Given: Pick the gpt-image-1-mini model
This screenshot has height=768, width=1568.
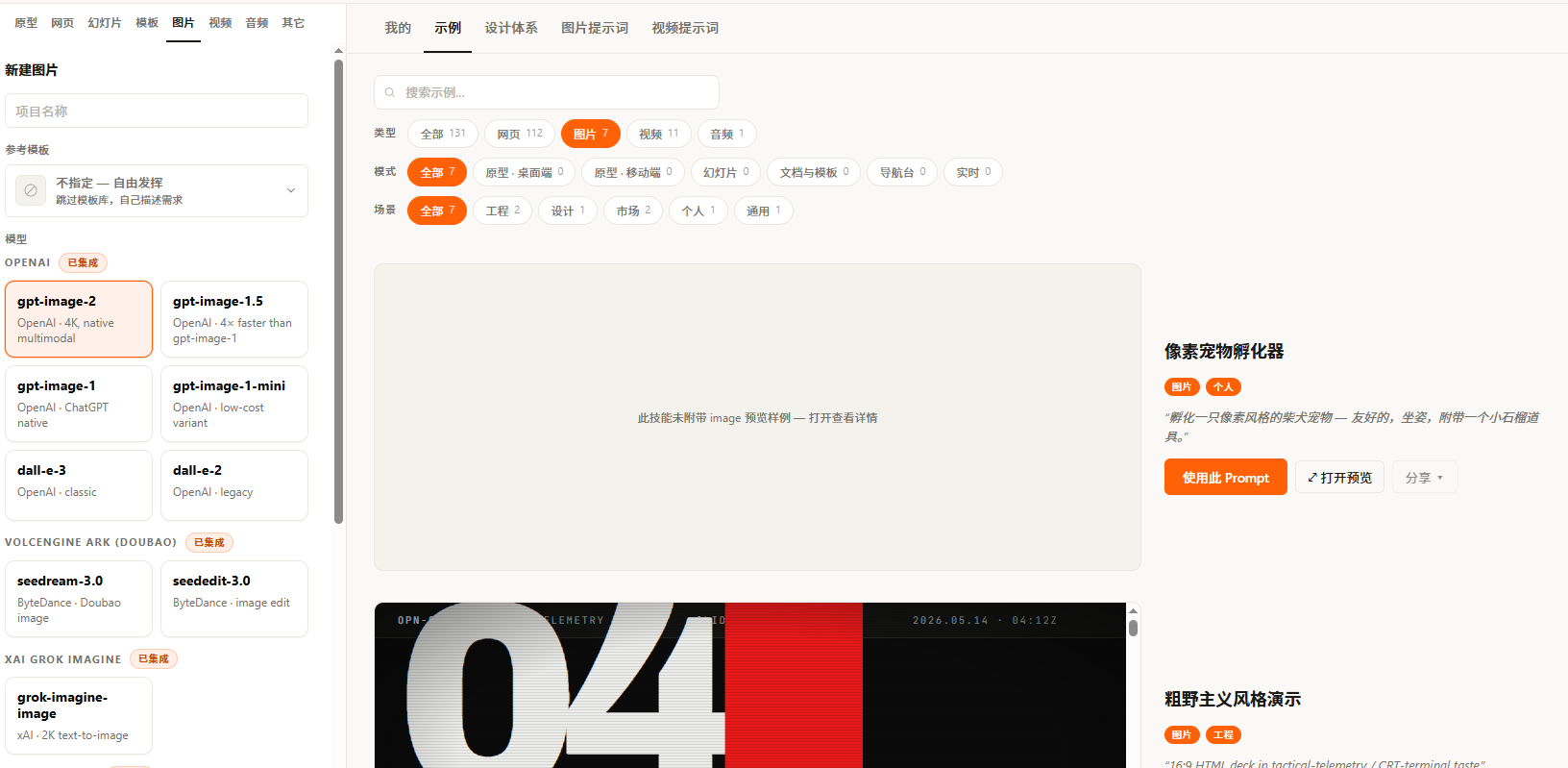Looking at the screenshot, I should tap(234, 404).
